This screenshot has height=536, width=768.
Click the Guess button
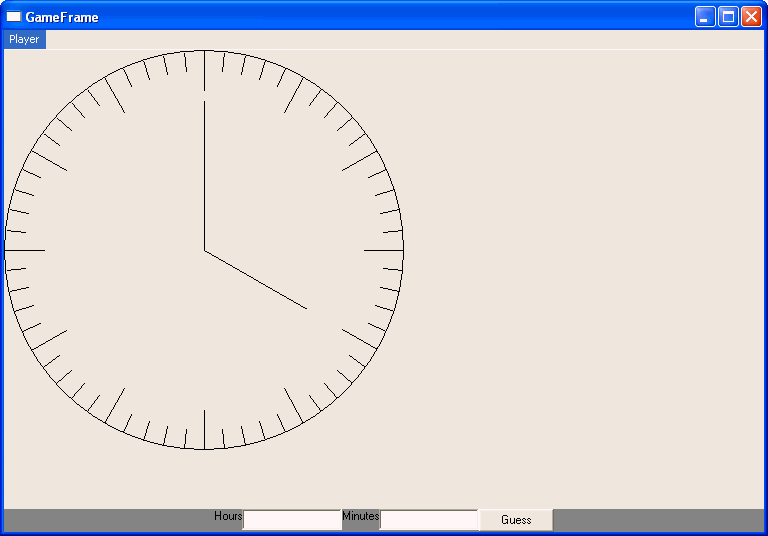click(516, 520)
